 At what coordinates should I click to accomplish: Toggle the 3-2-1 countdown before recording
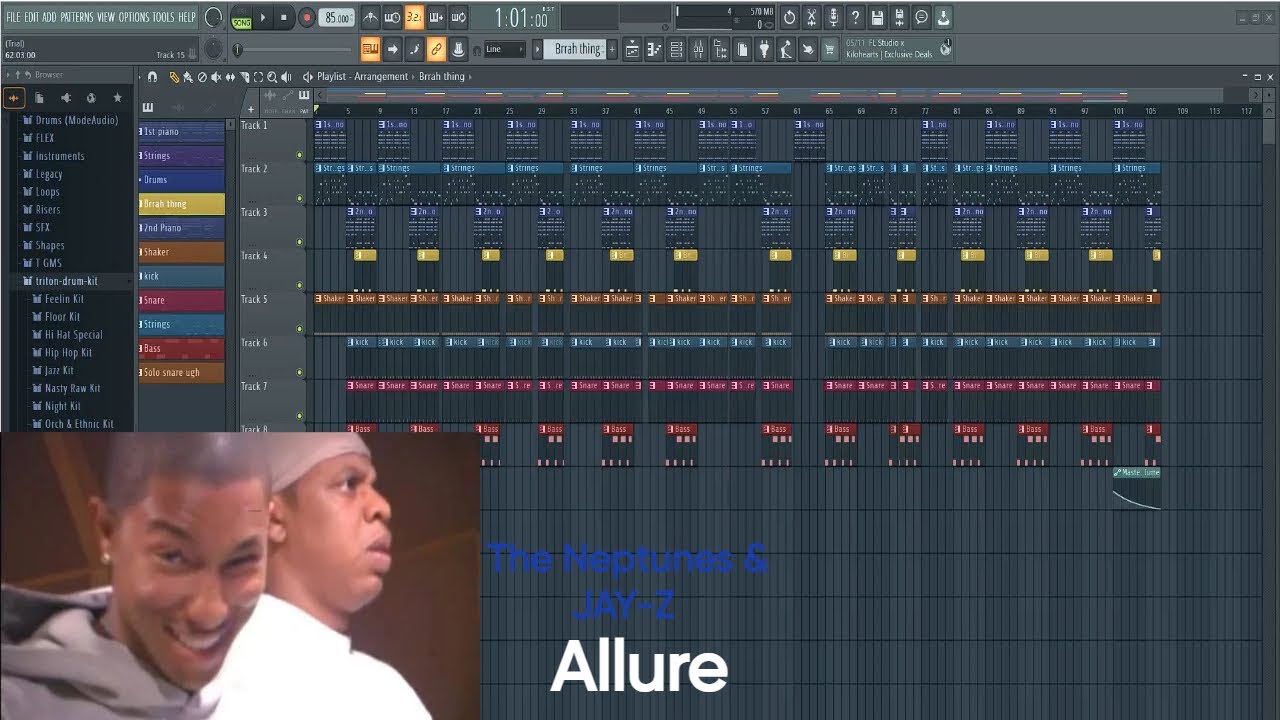click(x=414, y=17)
